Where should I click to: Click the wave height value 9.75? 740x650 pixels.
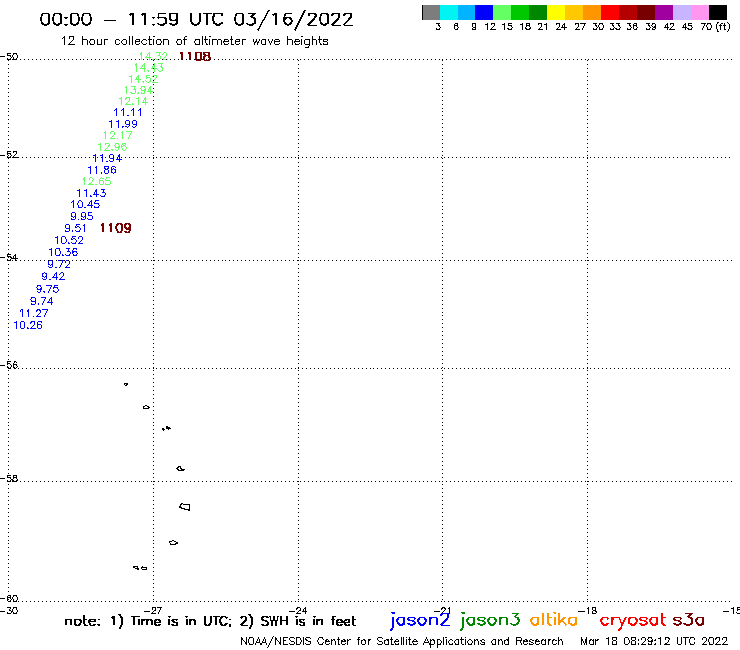48,289
